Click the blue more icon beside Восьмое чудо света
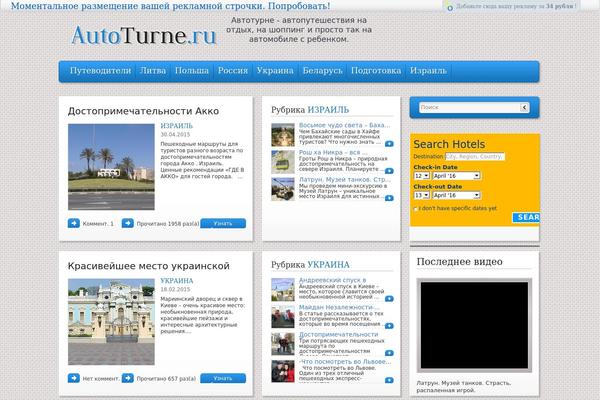Screen dimensions: 600x400 [x=389, y=144]
